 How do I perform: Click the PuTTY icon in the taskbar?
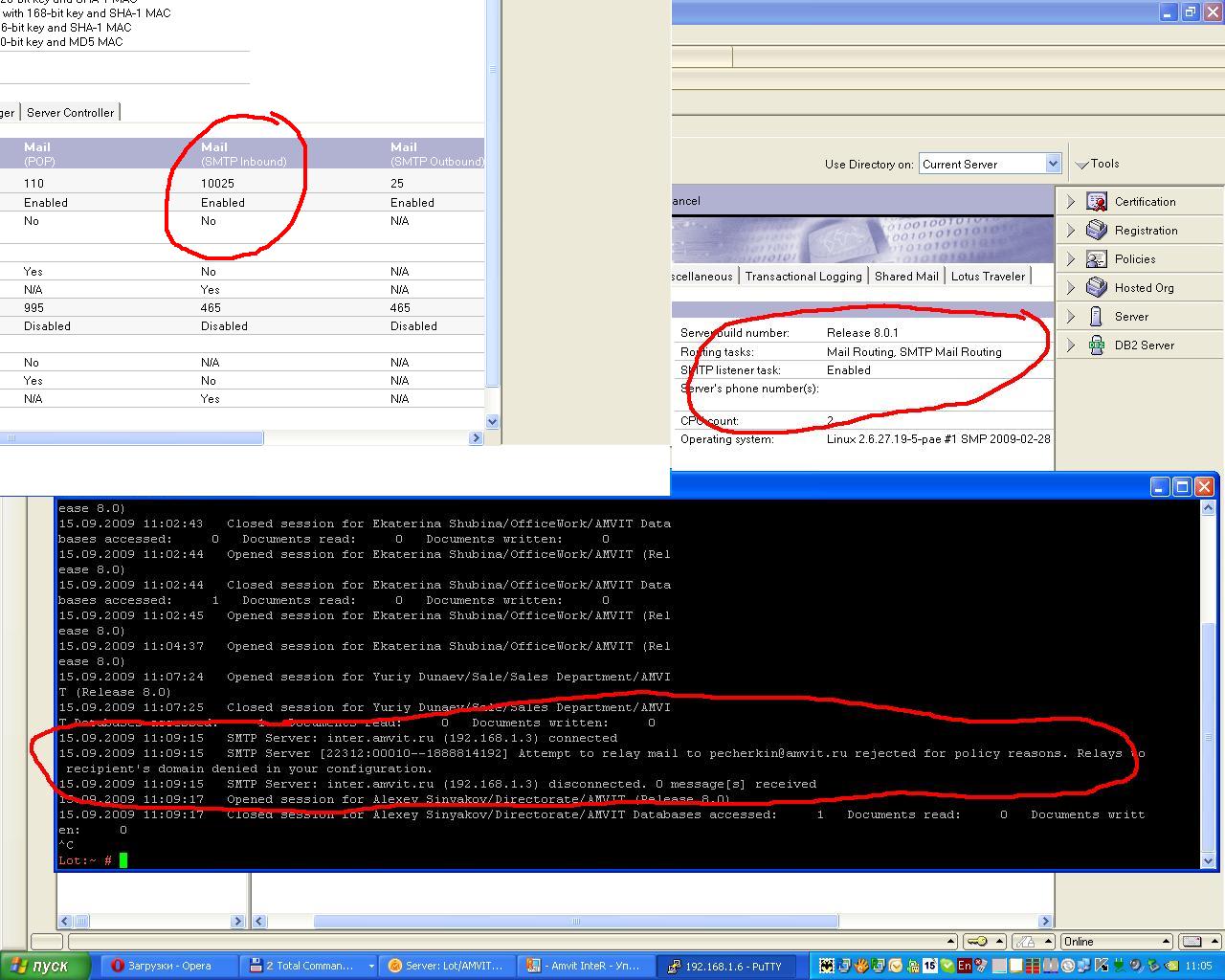click(674, 966)
